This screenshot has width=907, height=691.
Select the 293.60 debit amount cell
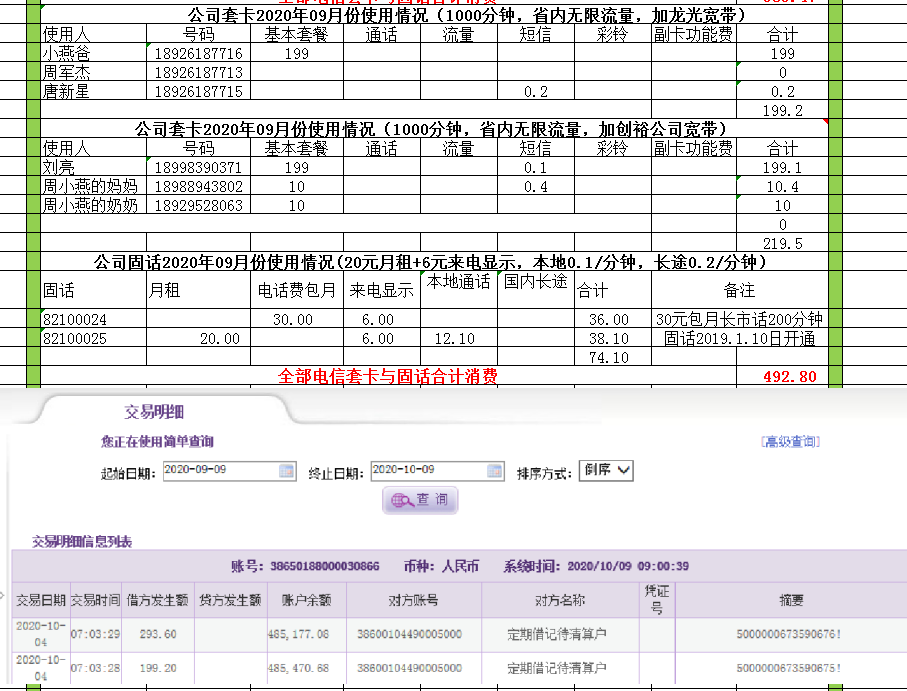click(x=158, y=634)
